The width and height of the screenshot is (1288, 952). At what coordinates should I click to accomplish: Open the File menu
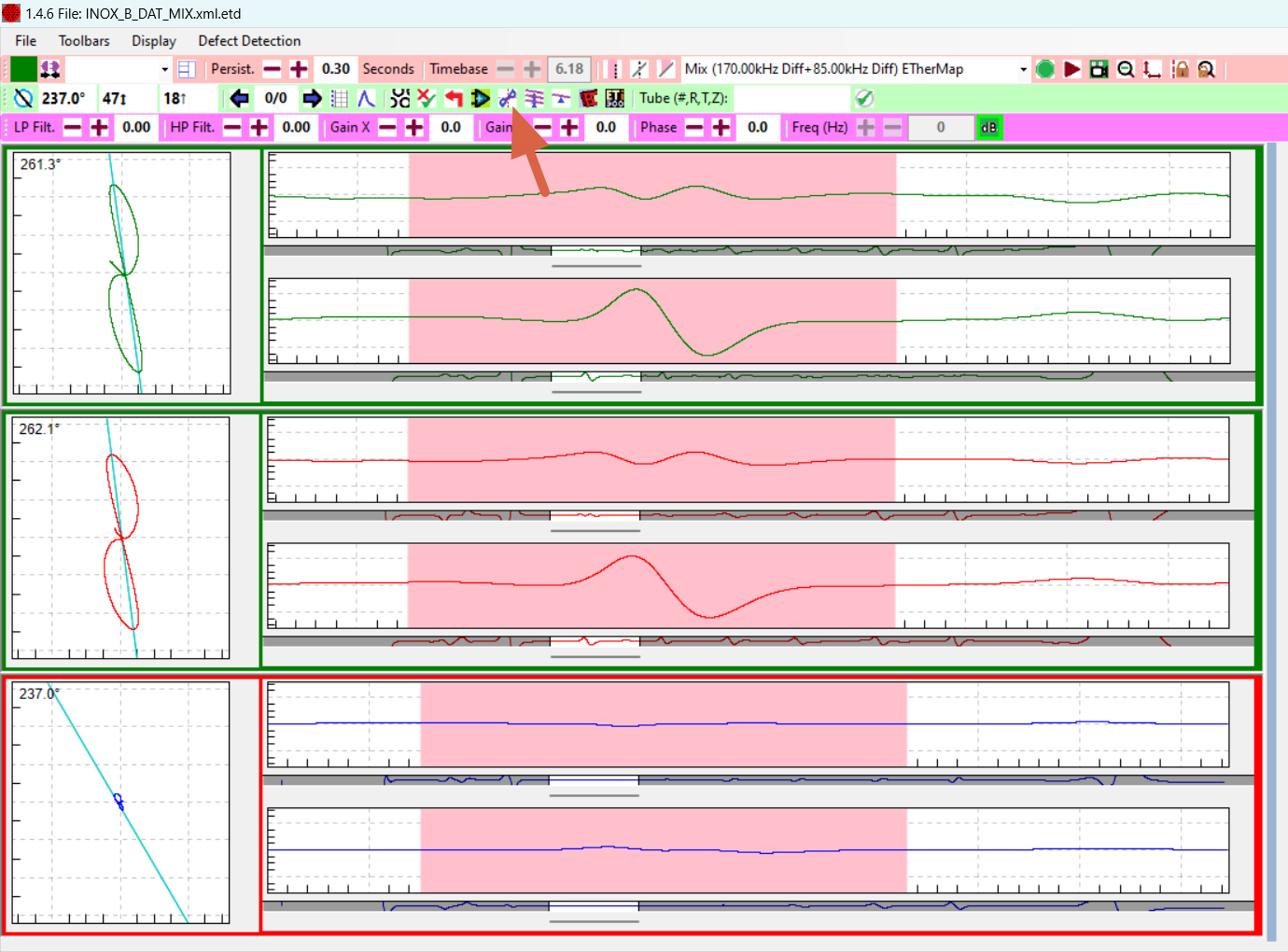26,41
